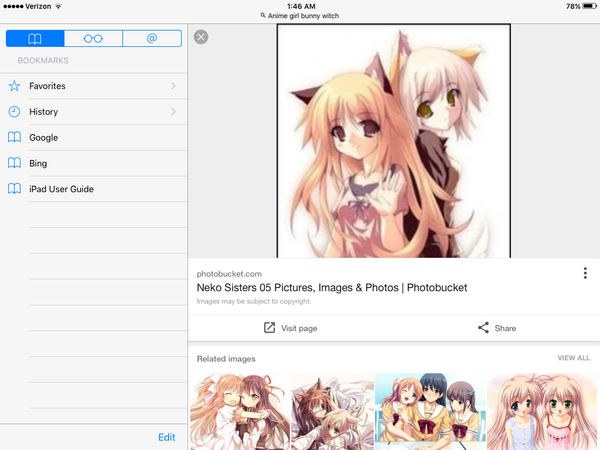Open the related image of pink-haired twins
Image resolution: width=600 pixels, height=450 pixels.
click(x=542, y=412)
